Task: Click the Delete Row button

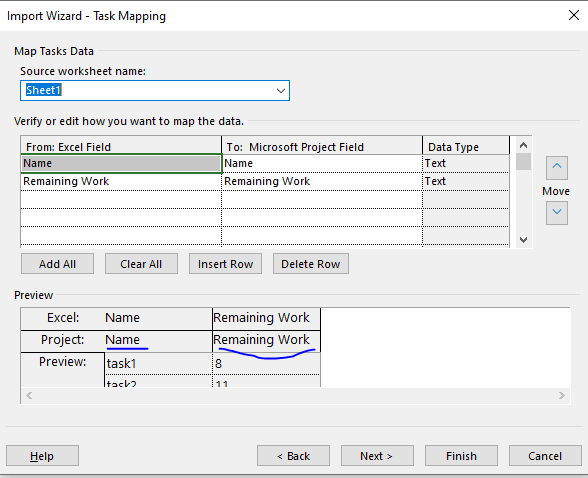Action: tap(311, 264)
